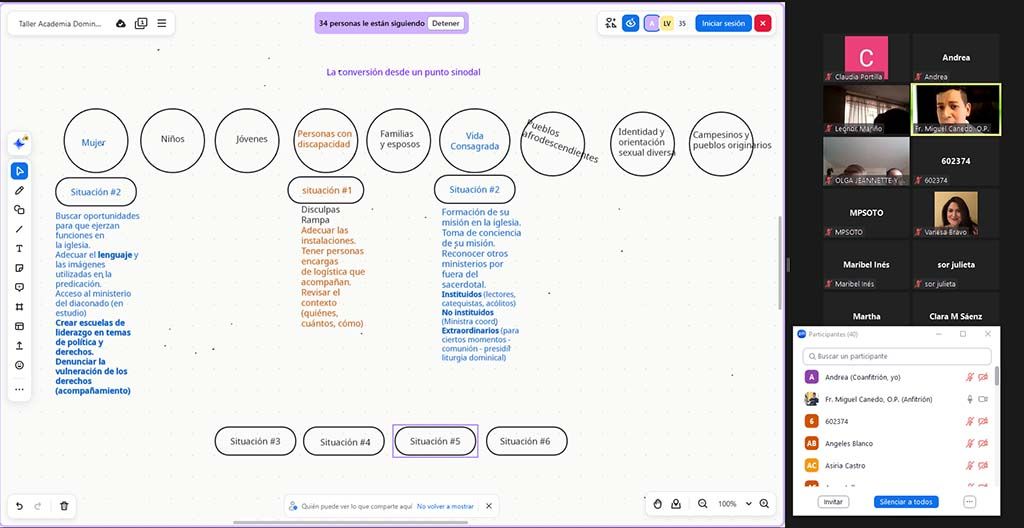
Task: Select the pencil drawing tool
Action: coord(19,190)
